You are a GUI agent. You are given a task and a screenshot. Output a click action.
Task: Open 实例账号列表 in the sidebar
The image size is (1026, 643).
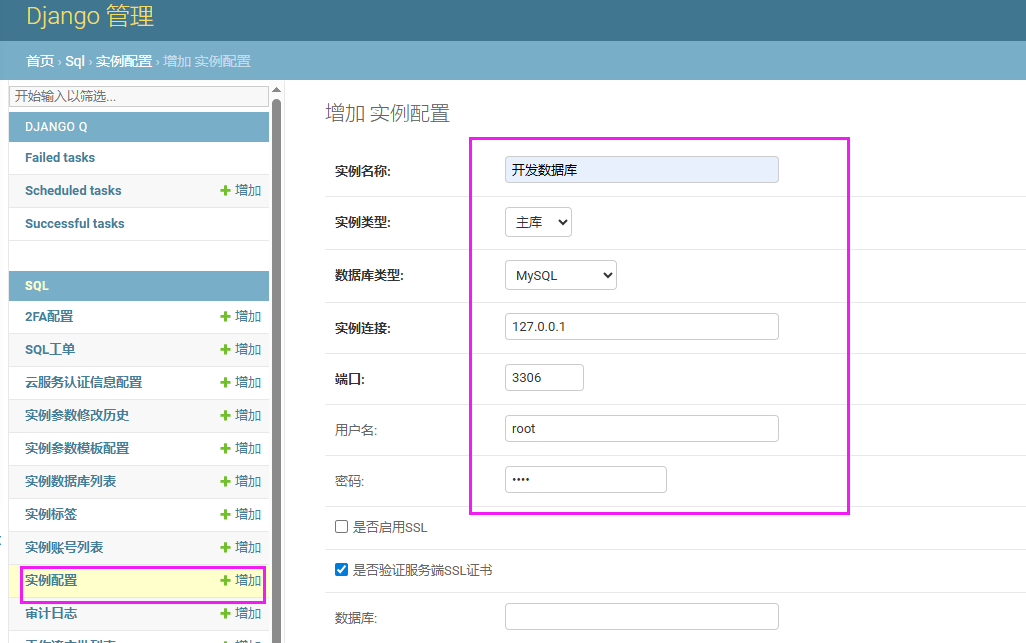64,547
